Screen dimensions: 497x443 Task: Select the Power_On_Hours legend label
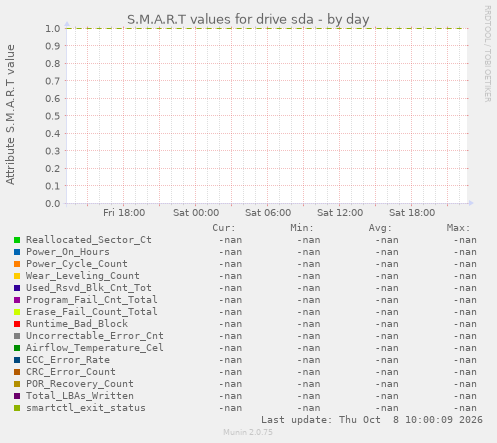coord(68,252)
